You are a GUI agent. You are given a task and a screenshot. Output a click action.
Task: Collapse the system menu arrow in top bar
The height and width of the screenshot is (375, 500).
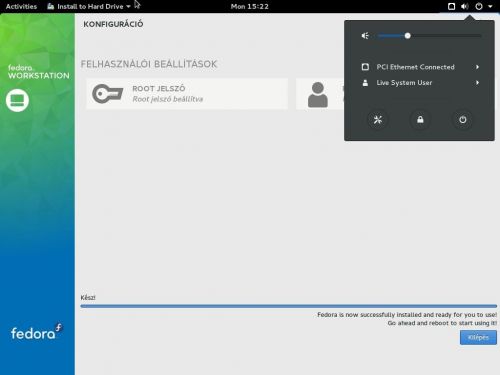click(x=490, y=6)
